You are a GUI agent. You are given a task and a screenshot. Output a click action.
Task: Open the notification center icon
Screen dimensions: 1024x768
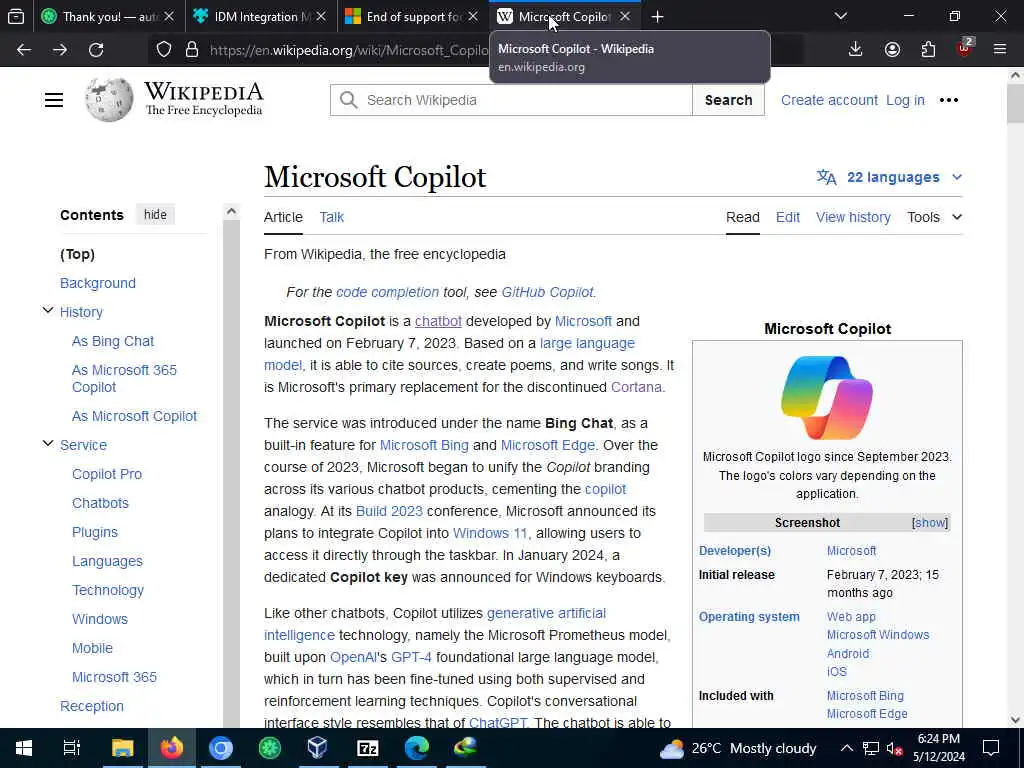pos(991,748)
